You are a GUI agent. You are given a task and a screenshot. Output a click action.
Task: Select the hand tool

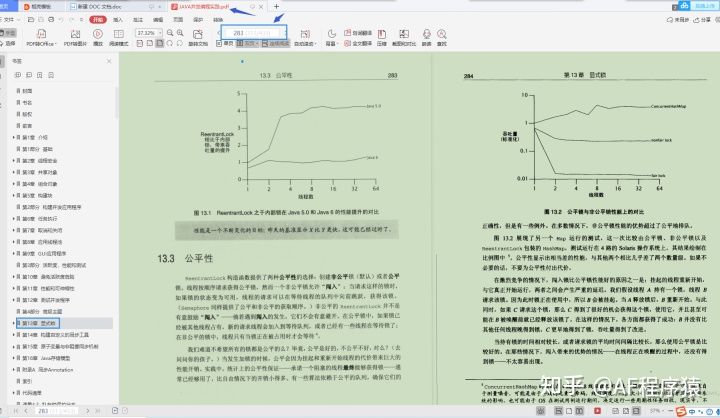click(x=8, y=33)
